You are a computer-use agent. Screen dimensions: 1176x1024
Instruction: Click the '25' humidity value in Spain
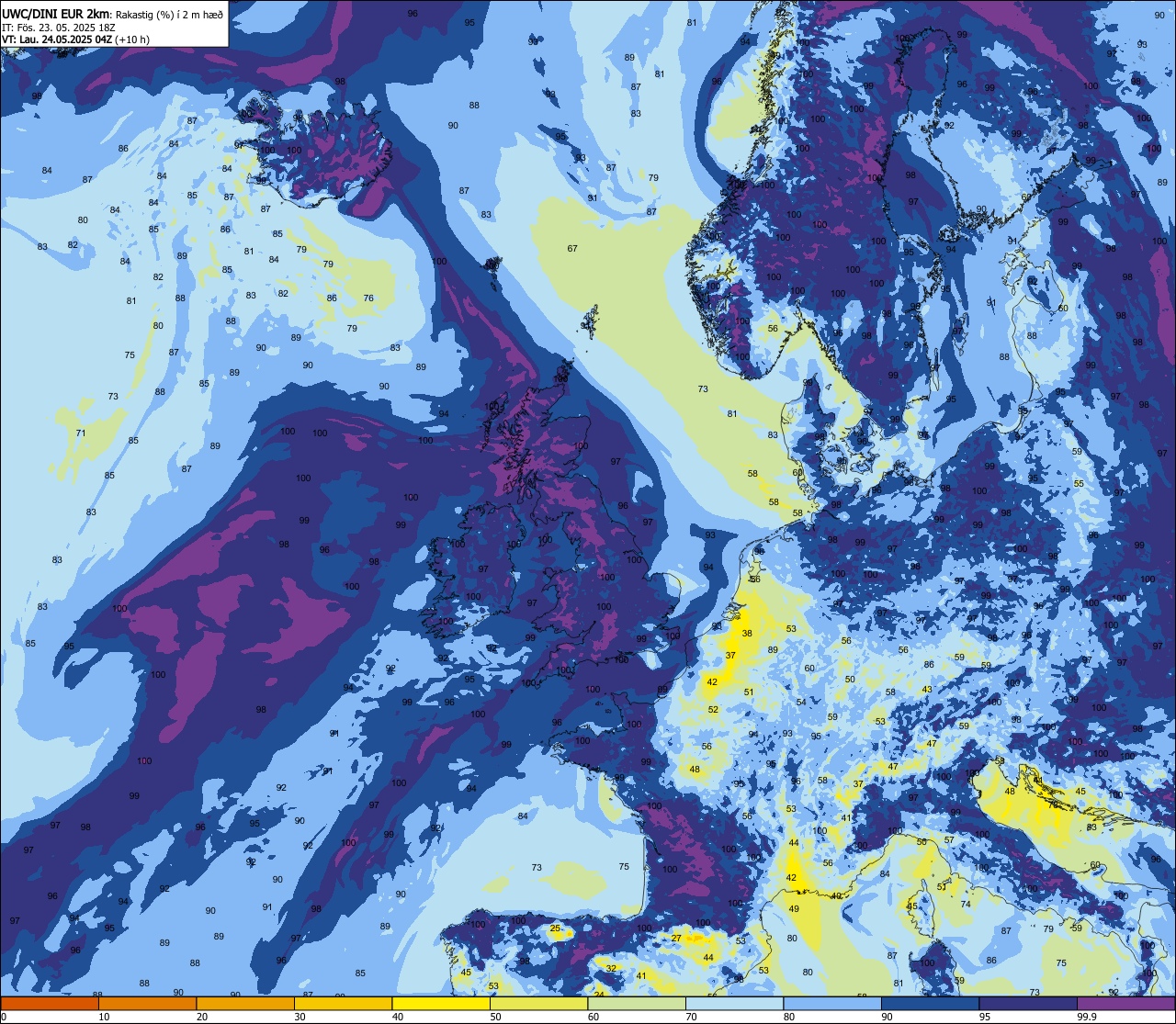[x=555, y=928]
